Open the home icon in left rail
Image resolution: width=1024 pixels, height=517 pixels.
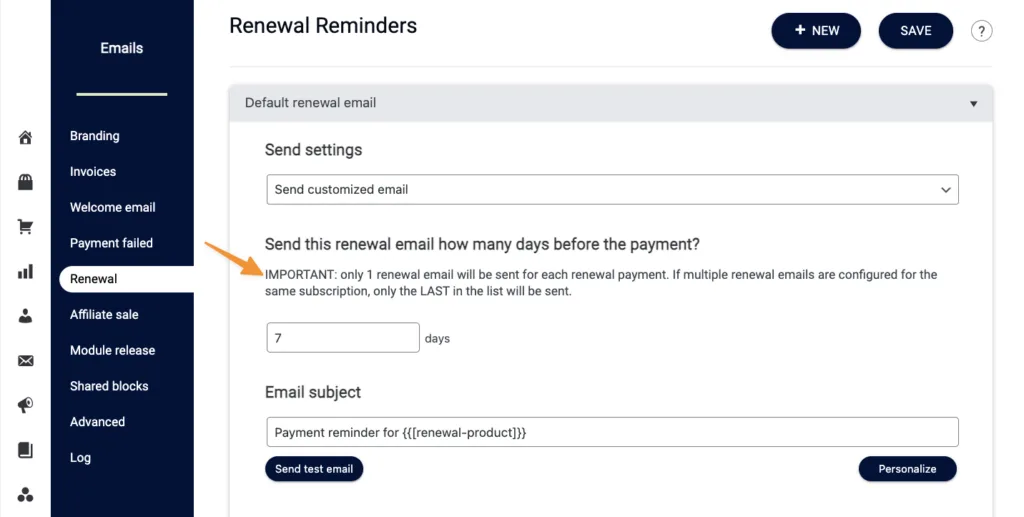pyautogui.click(x=25, y=138)
